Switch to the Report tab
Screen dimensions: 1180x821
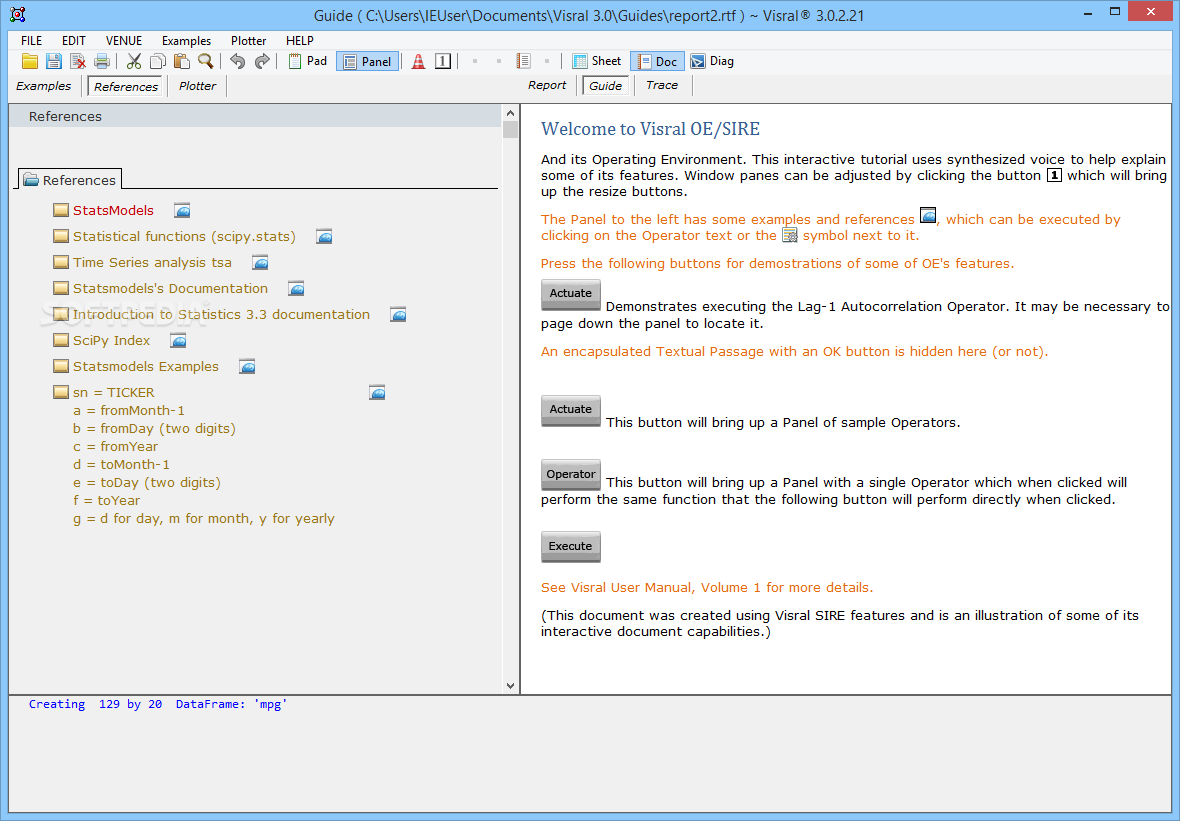coord(546,85)
